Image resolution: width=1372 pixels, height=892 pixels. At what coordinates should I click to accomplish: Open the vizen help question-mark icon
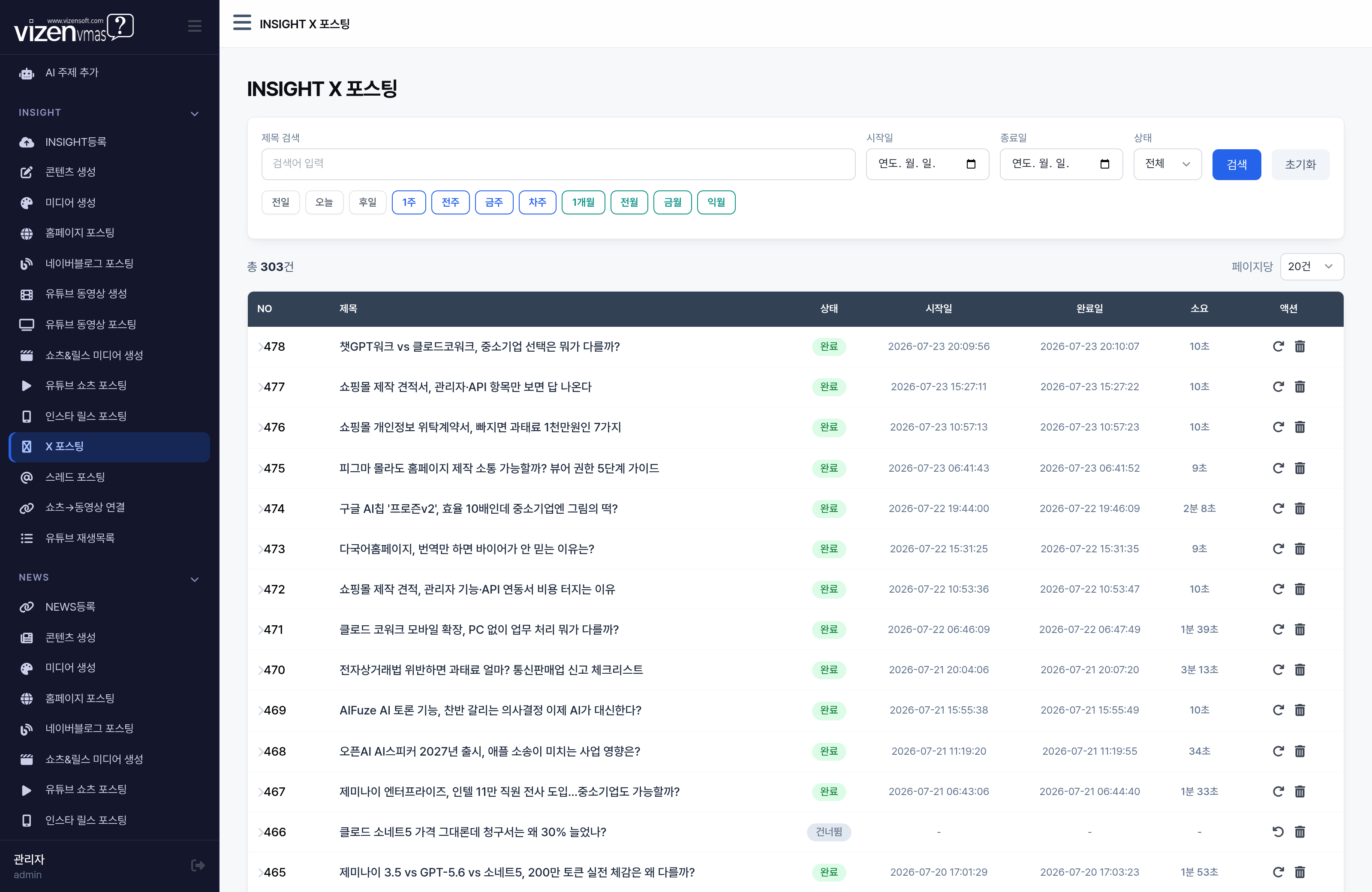point(120,27)
